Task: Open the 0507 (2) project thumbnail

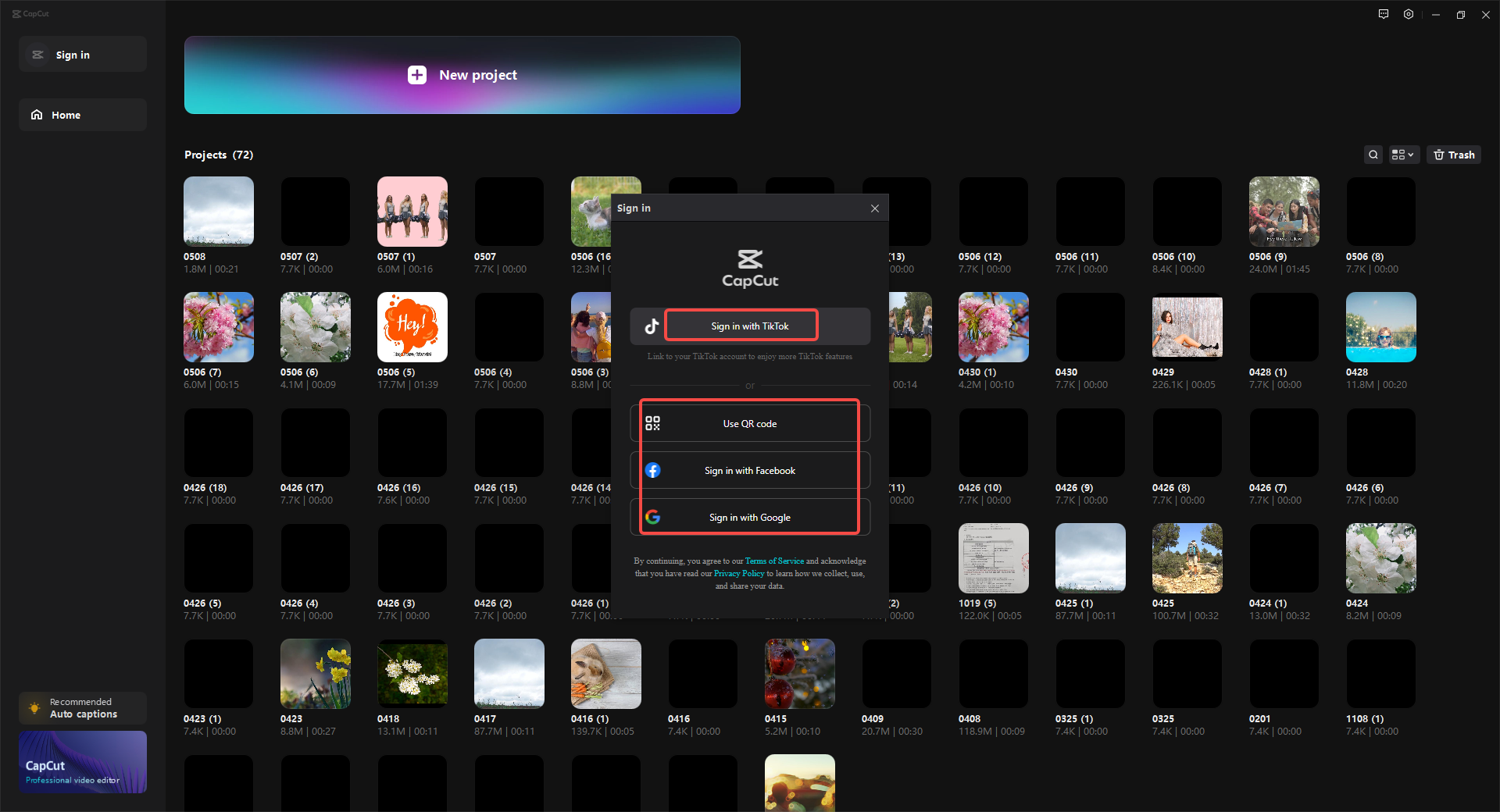Action: [x=316, y=212]
